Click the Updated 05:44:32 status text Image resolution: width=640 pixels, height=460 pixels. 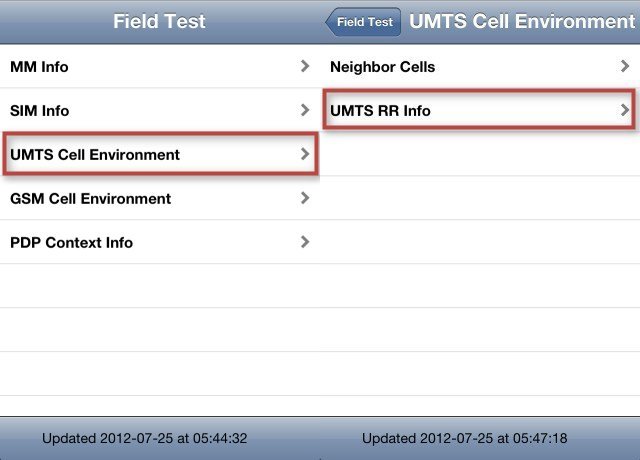click(144, 438)
